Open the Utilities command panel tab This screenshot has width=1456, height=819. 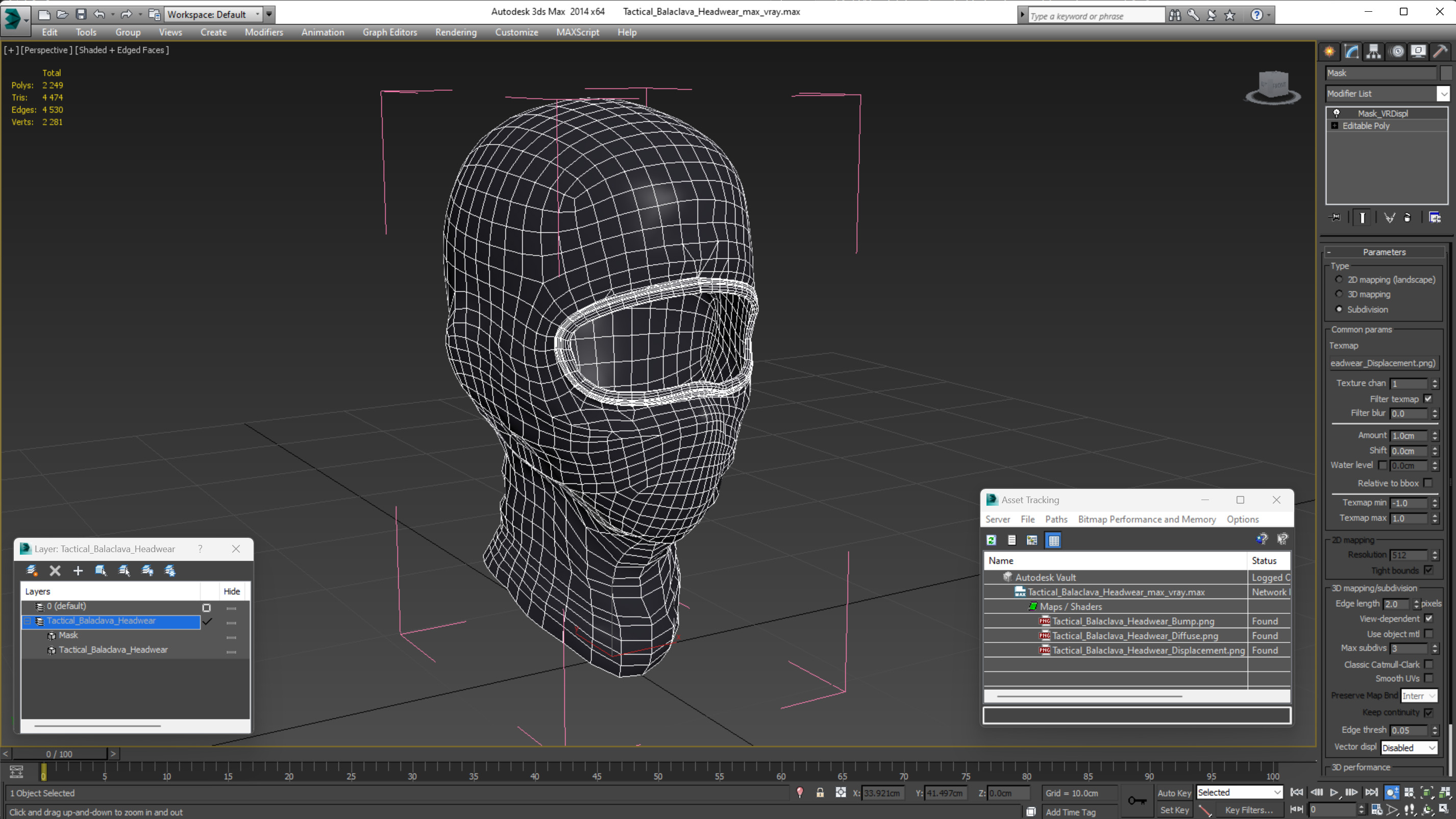1440,52
